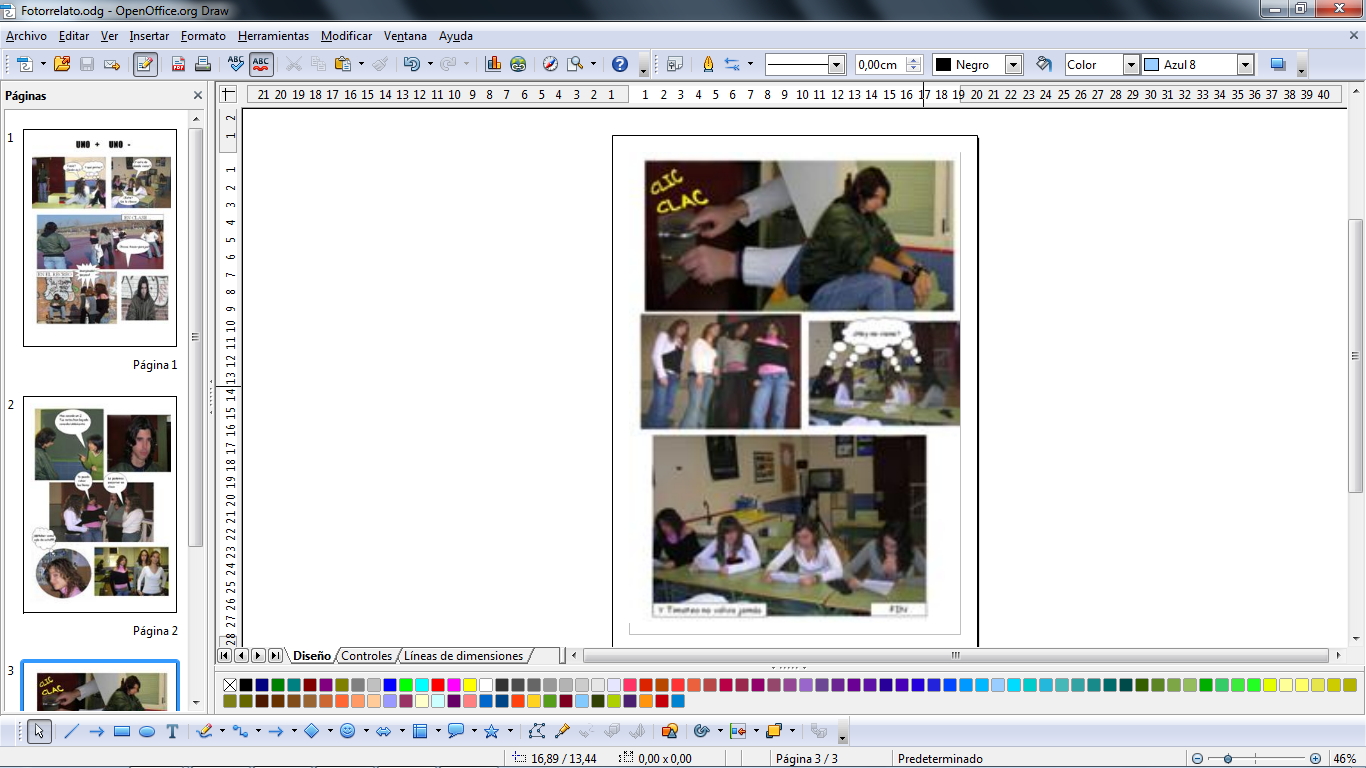This screenshot has height=768, width=1366.
Task: Open the Navigator compass icon
Action: [x=550, y=64]
